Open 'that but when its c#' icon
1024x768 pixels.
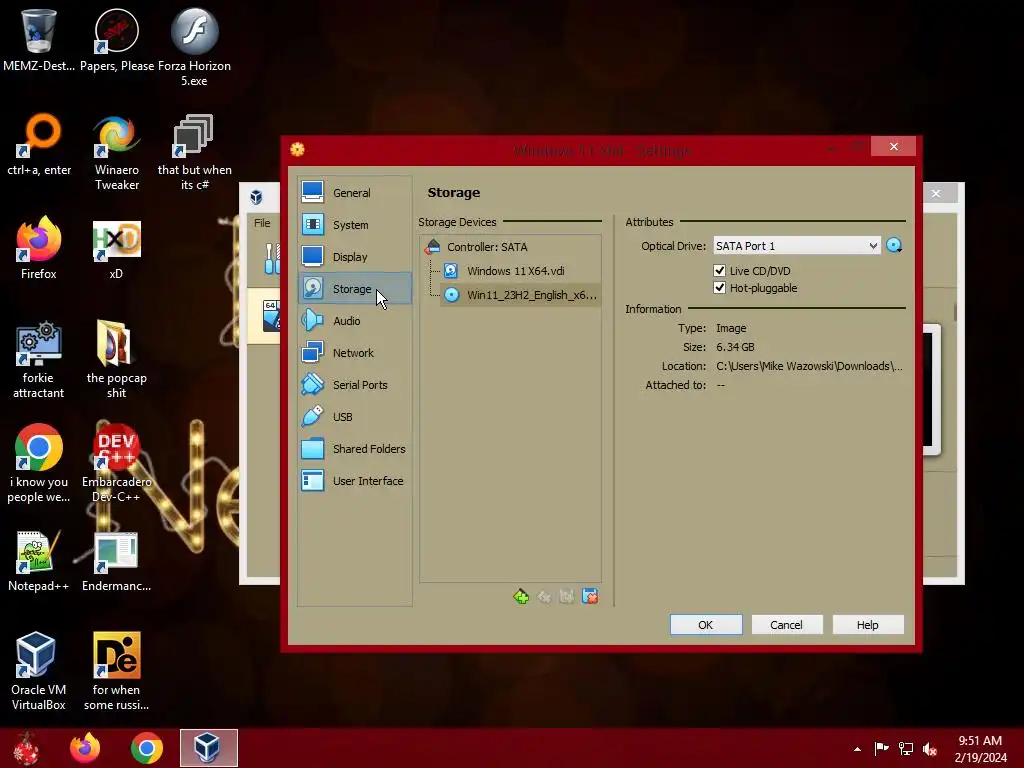tap(195, 152)
